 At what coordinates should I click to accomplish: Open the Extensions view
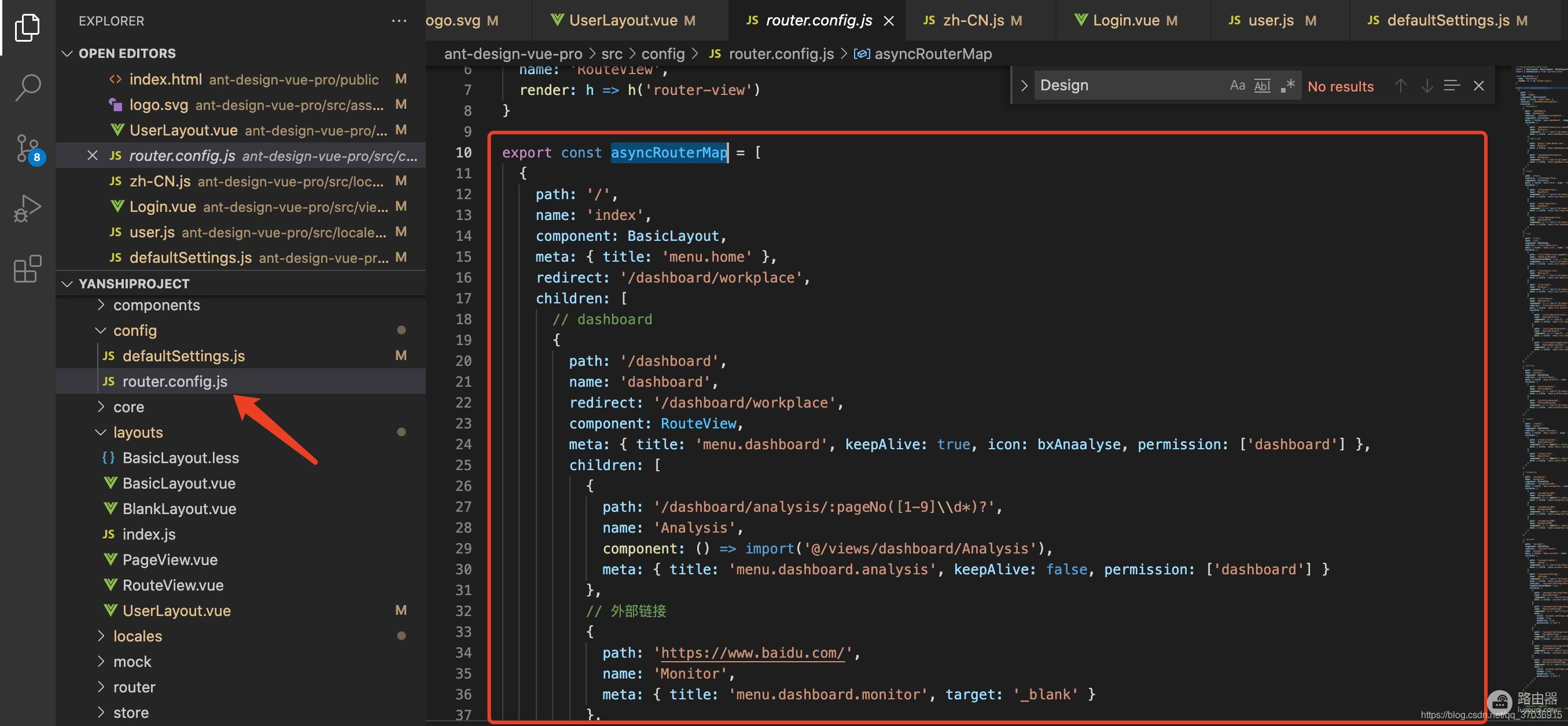[27, 269]
